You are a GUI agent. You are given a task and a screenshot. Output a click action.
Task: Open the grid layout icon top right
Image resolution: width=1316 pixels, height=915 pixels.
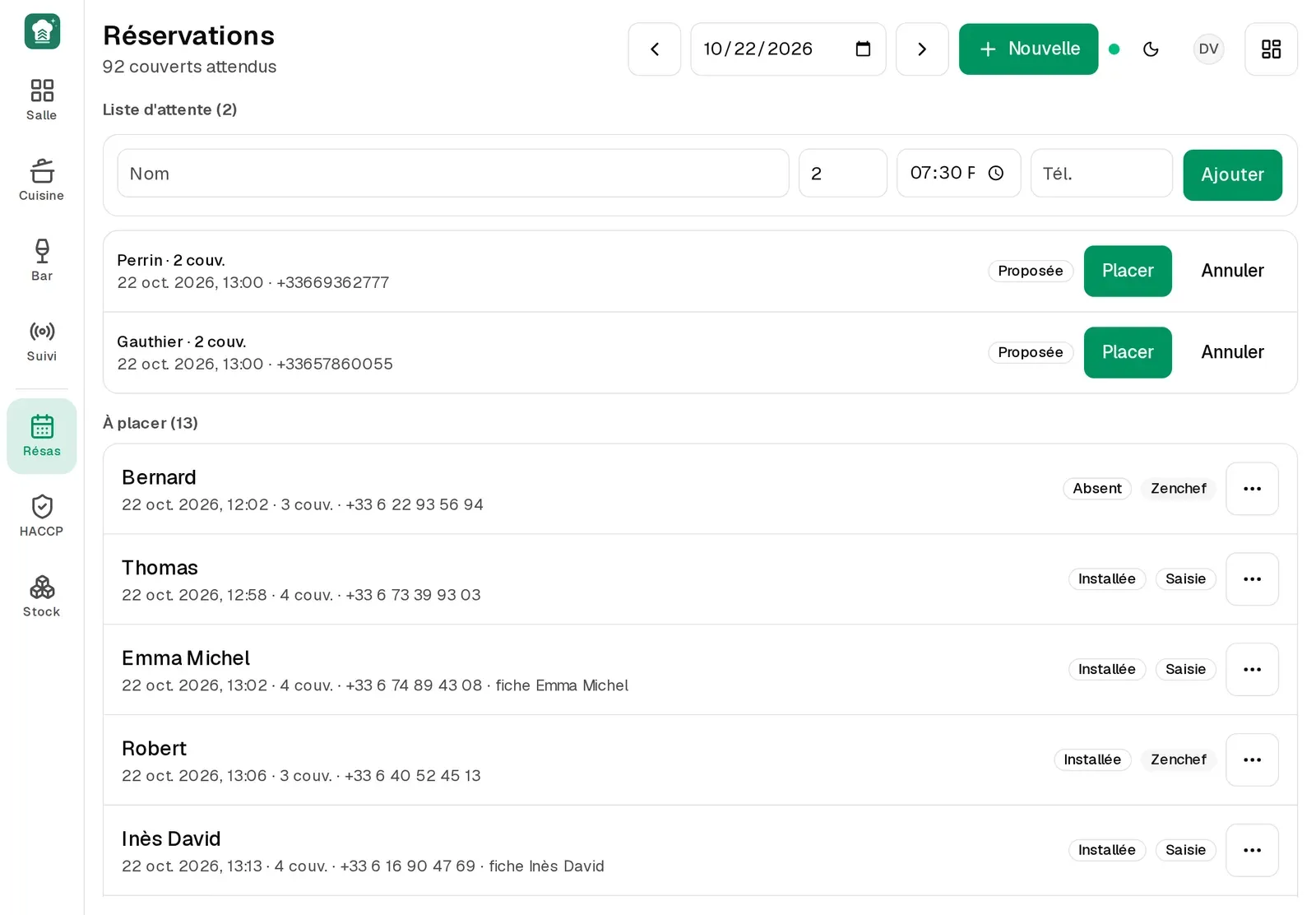click(x=1271, y=49)
